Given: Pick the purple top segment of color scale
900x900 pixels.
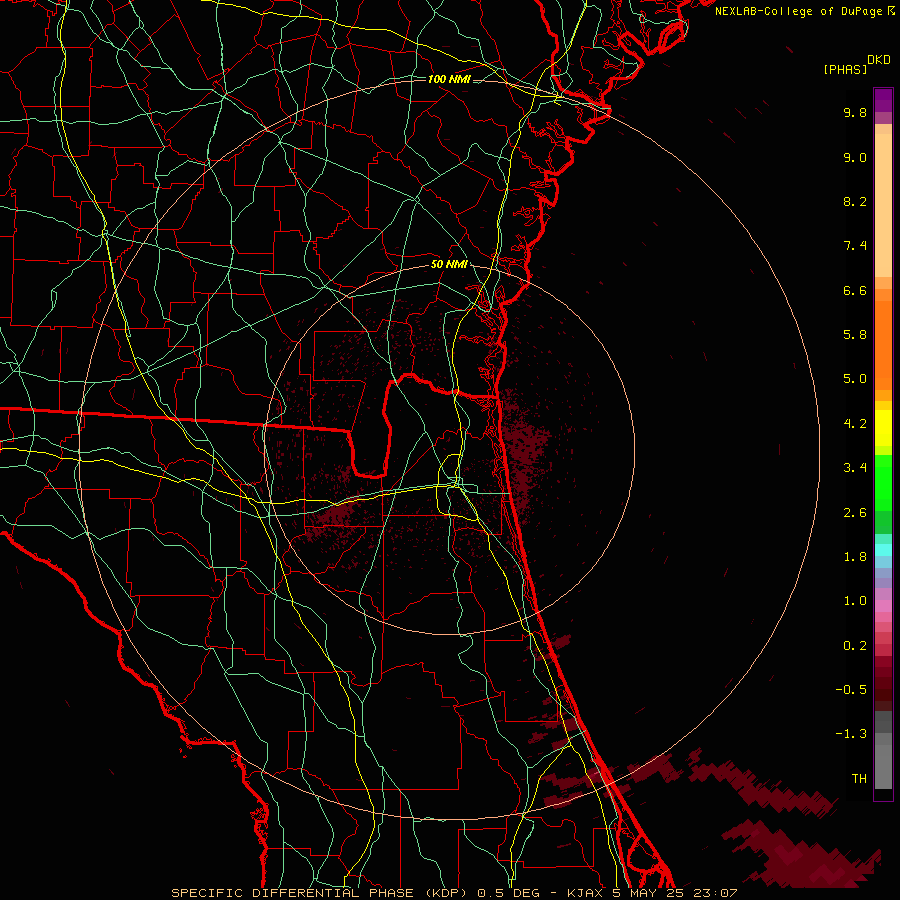Looking at the screenshot, I should [x=883, y=100].
